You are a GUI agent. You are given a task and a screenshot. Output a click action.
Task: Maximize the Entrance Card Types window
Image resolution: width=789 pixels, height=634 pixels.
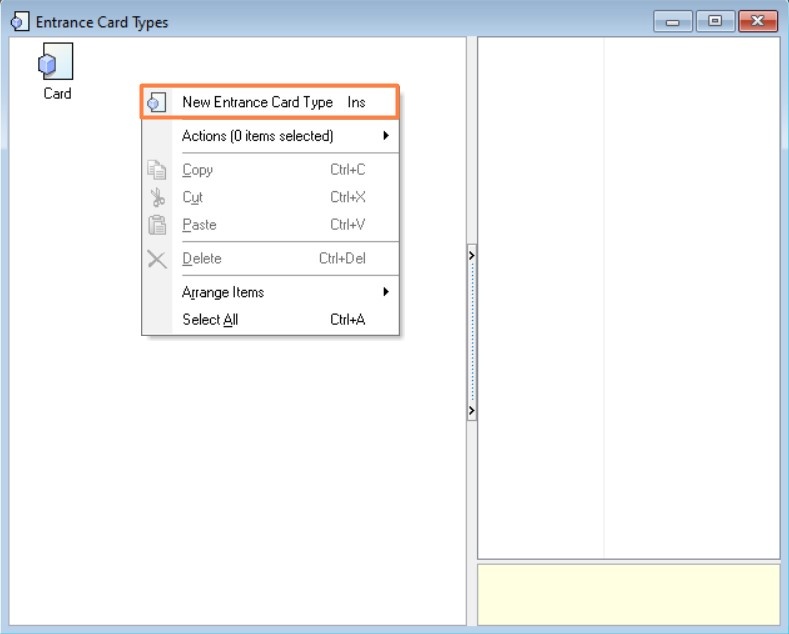(715, 21)
